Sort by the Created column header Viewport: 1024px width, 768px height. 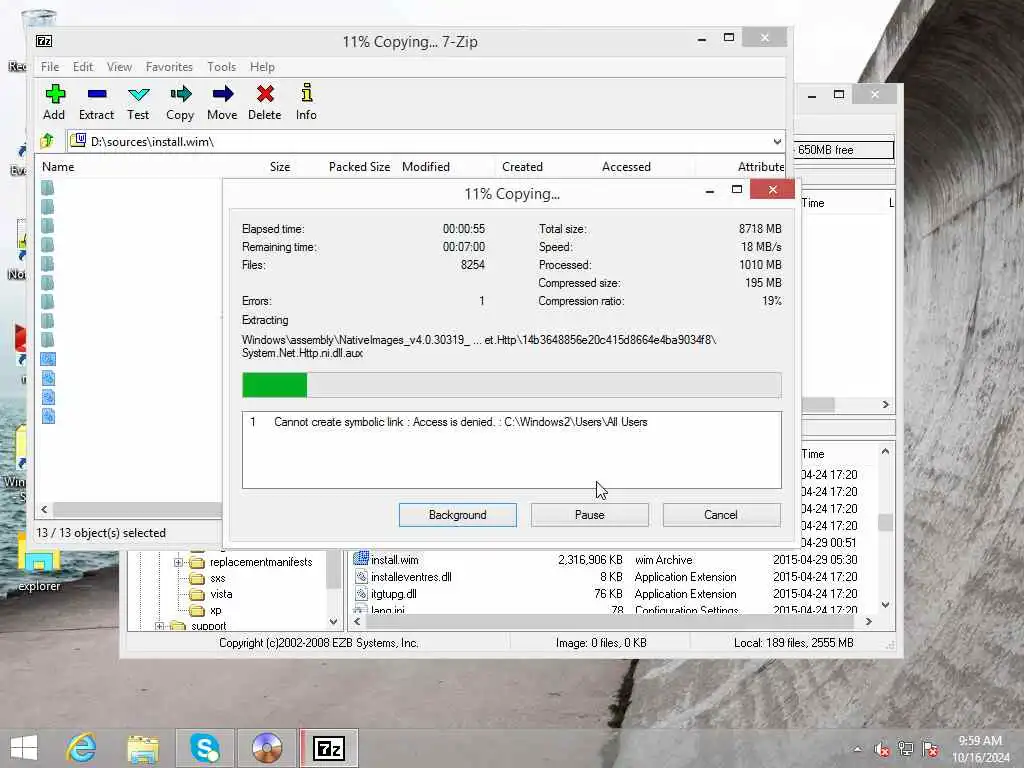pos(522,167)
